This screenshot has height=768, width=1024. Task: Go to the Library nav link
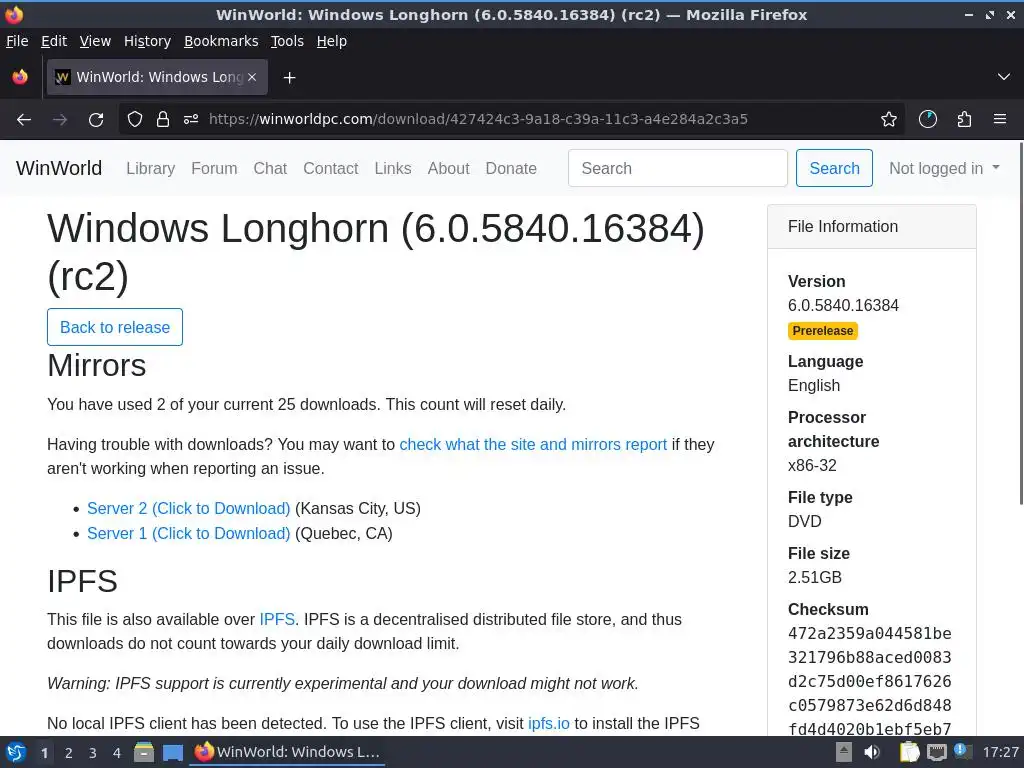[x=150, y=168]
